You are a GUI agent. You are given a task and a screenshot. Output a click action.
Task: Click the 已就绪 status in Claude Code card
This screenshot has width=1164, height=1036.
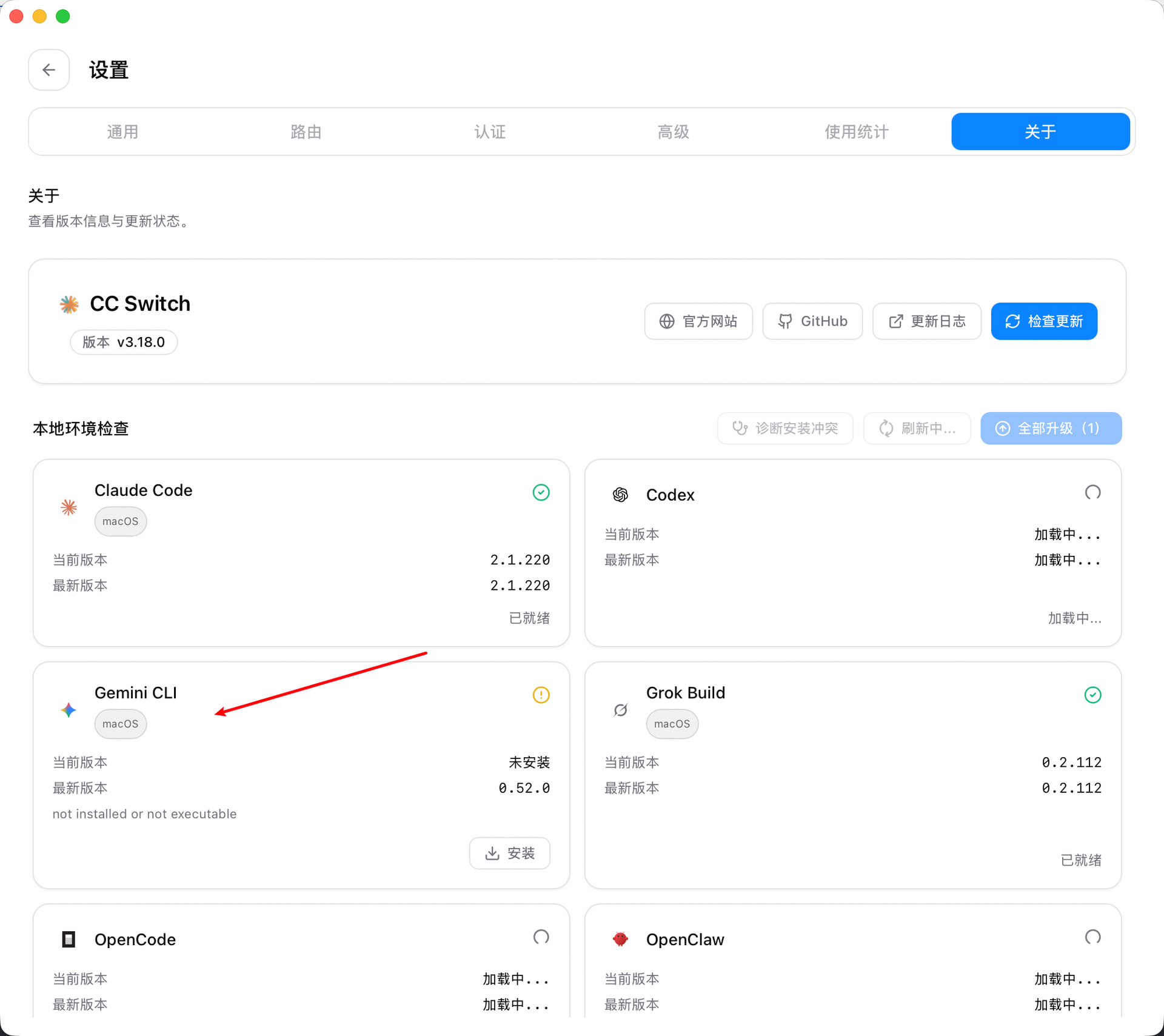coord(529,618)
